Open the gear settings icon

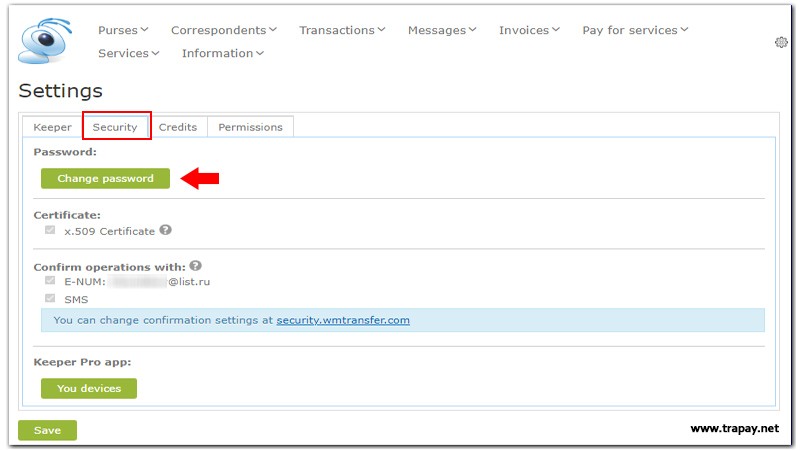pos(781,42)
